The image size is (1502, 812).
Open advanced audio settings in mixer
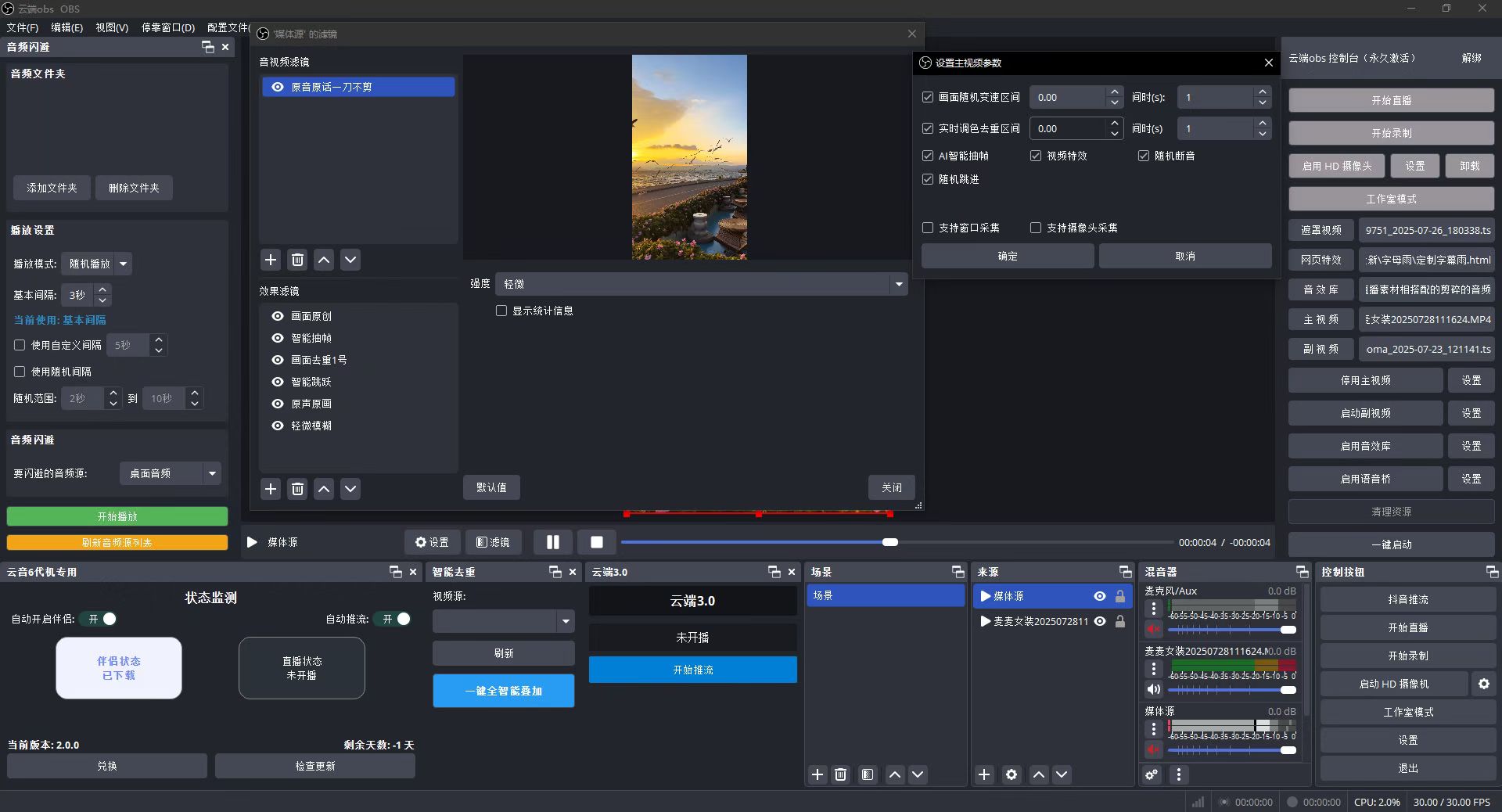pyautogui.click(x=1152, y=774)
